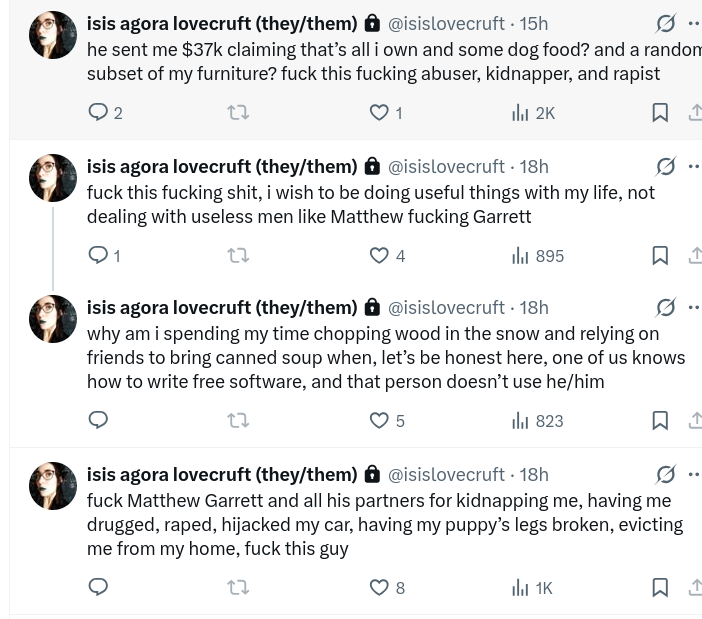
Task: Open profile avatar of the chopping wood tweet
Action: pos(53,320)
